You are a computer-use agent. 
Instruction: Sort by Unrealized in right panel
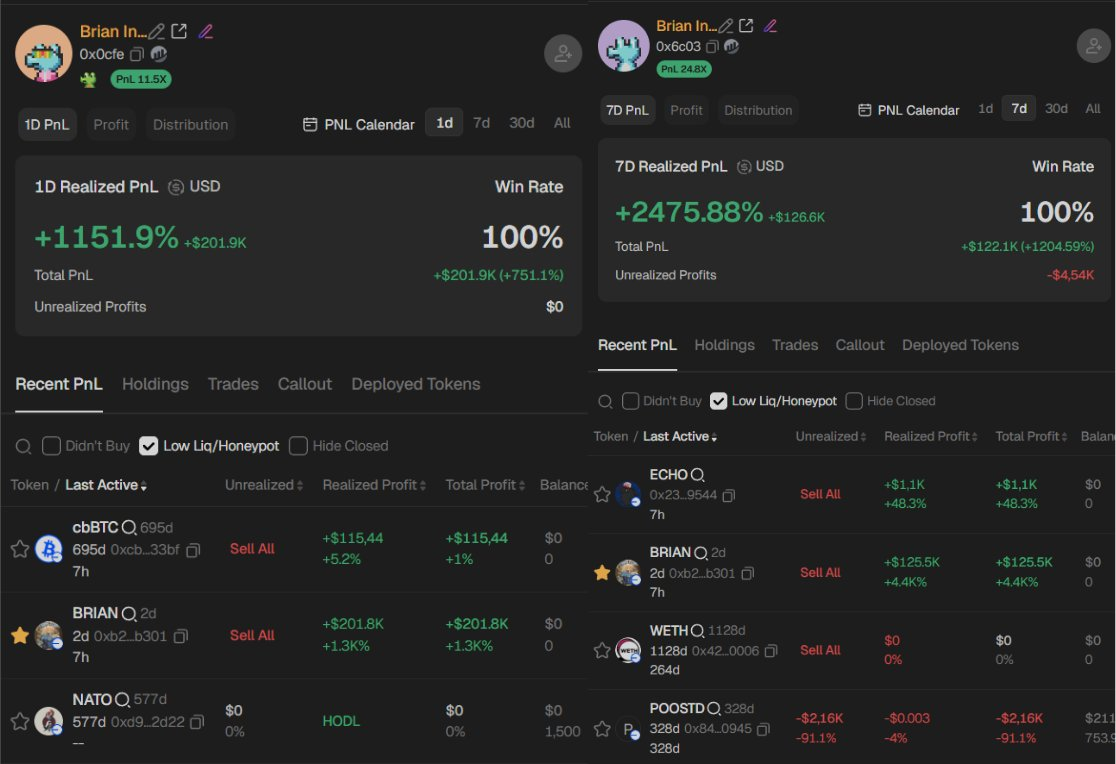pos(831,436)
